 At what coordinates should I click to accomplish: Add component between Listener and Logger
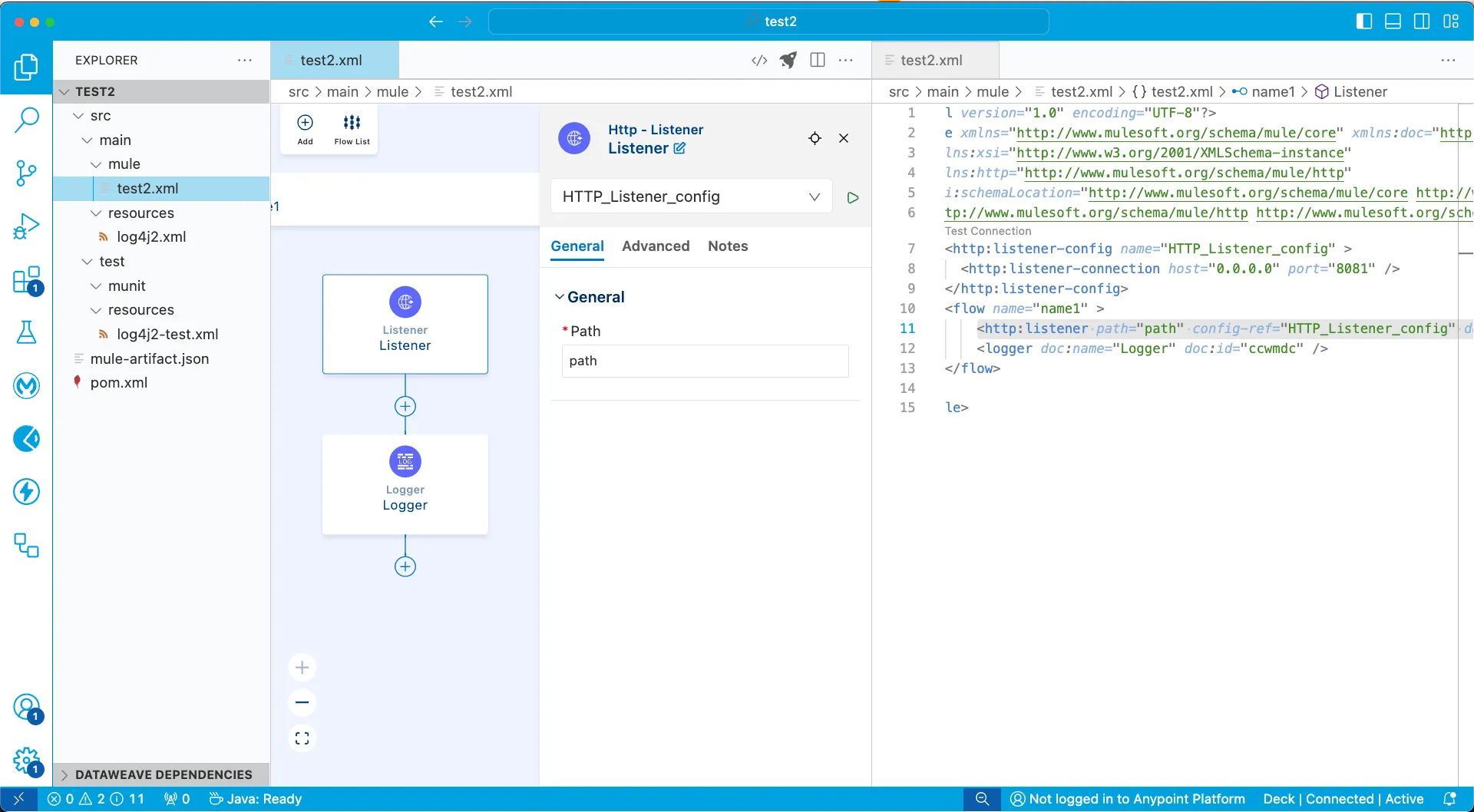coord(405,406)
